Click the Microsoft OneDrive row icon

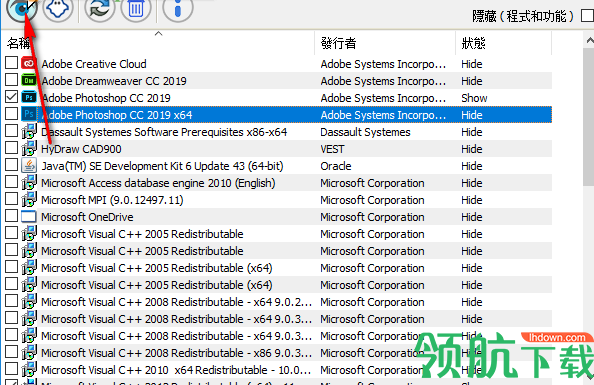click(x=29, y=217)
